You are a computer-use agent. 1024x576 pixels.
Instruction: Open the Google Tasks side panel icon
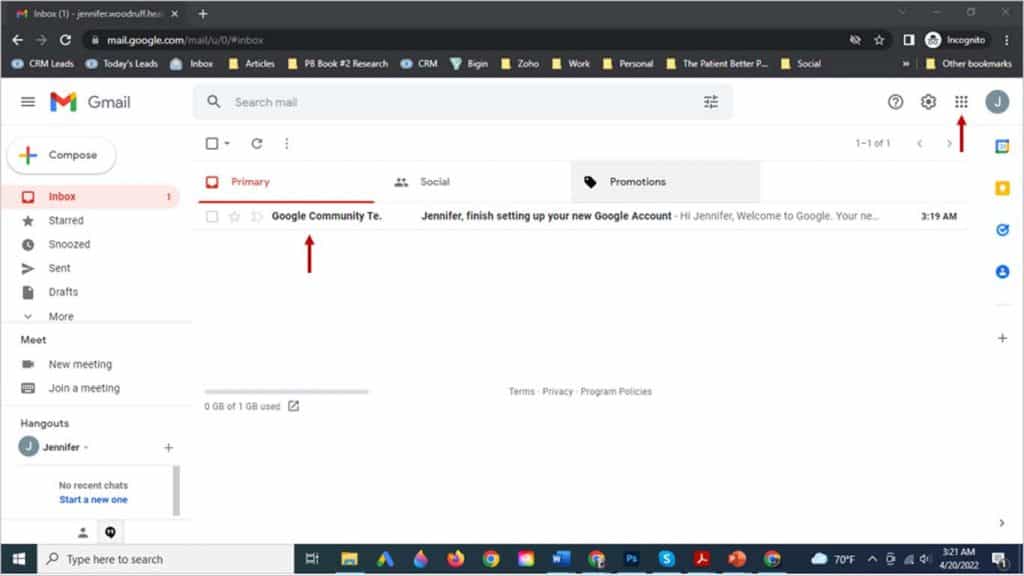(x=1002, y=230)
